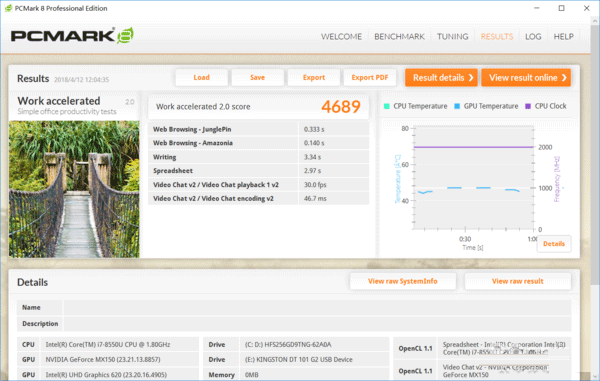Screen dimensions: 600x381
Task: Click the rope bridge thumbnail image
Action: (74, 189)
